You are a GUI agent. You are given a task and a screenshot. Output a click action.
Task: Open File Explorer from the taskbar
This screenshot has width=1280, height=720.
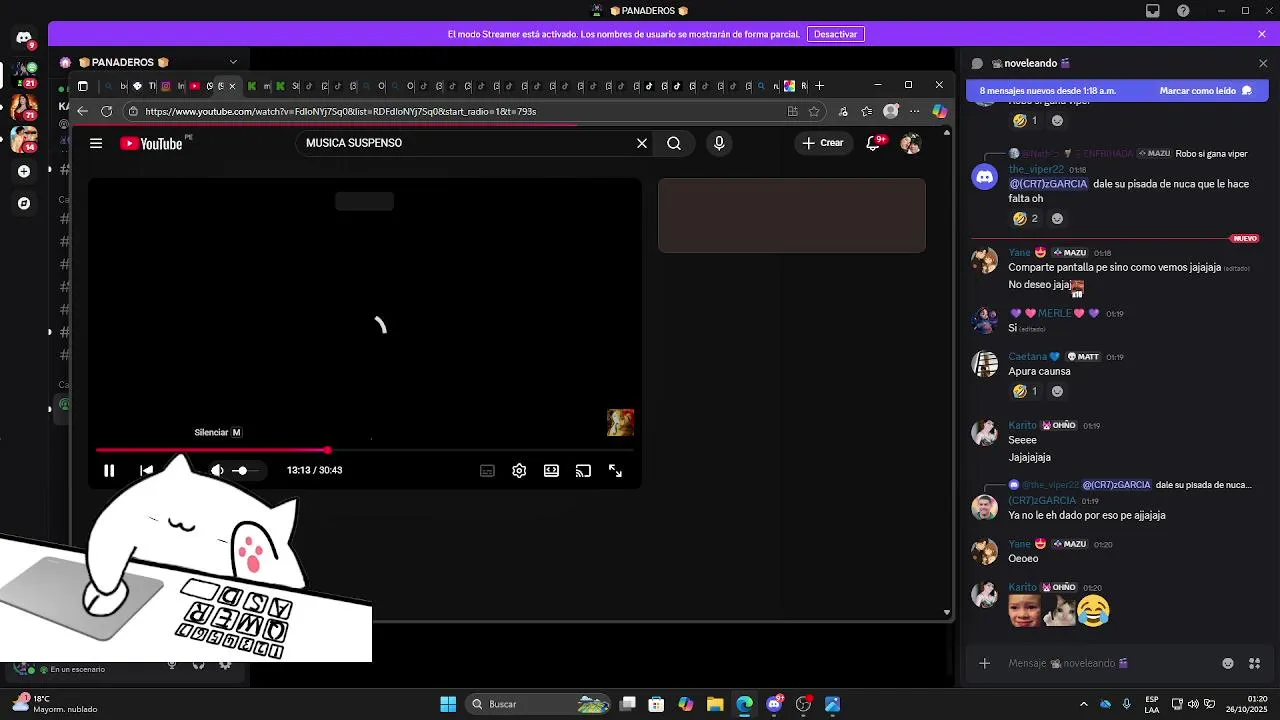(715, 704)
